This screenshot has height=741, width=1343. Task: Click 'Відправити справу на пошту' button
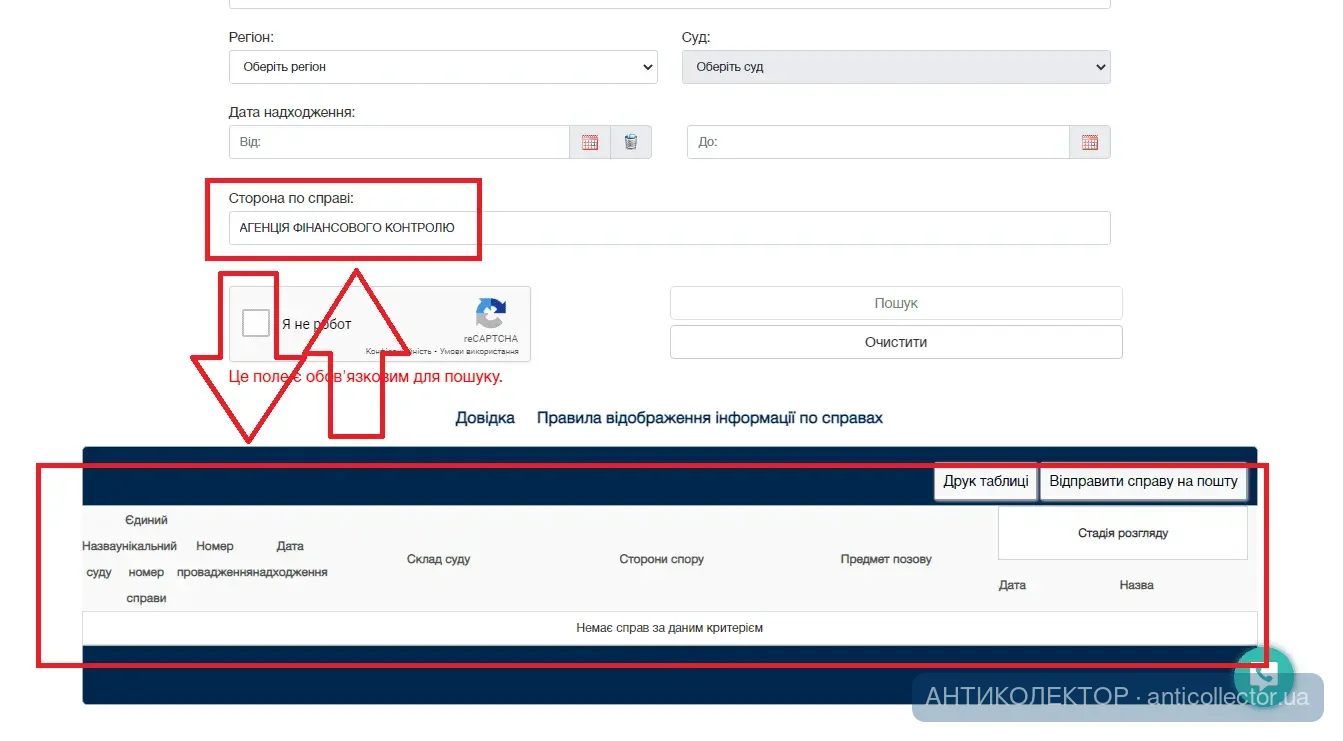tap(1143, 481)
